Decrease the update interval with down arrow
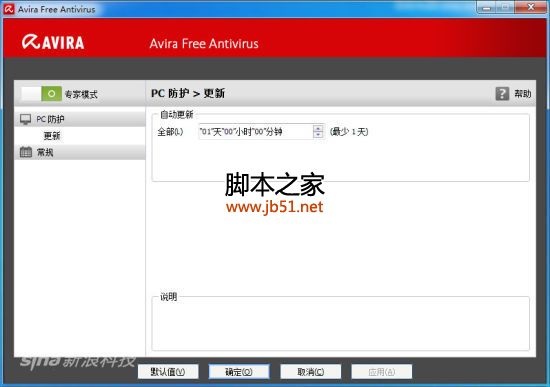Viewport: 550px width, 387px height. coord(318,135)
